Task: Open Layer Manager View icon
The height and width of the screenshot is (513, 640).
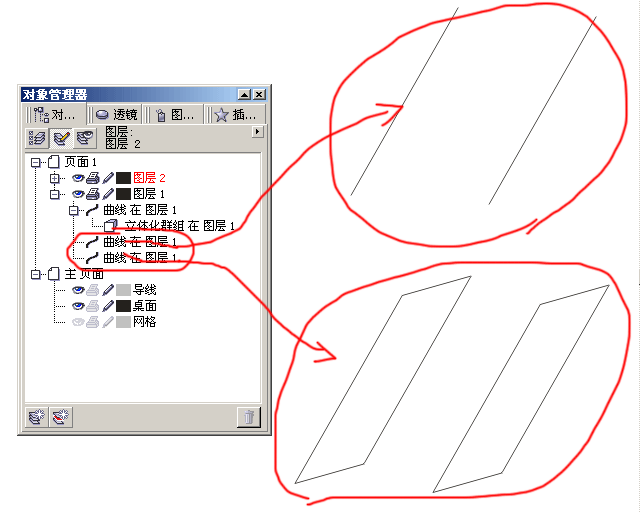Action: (x=85, y=138)
